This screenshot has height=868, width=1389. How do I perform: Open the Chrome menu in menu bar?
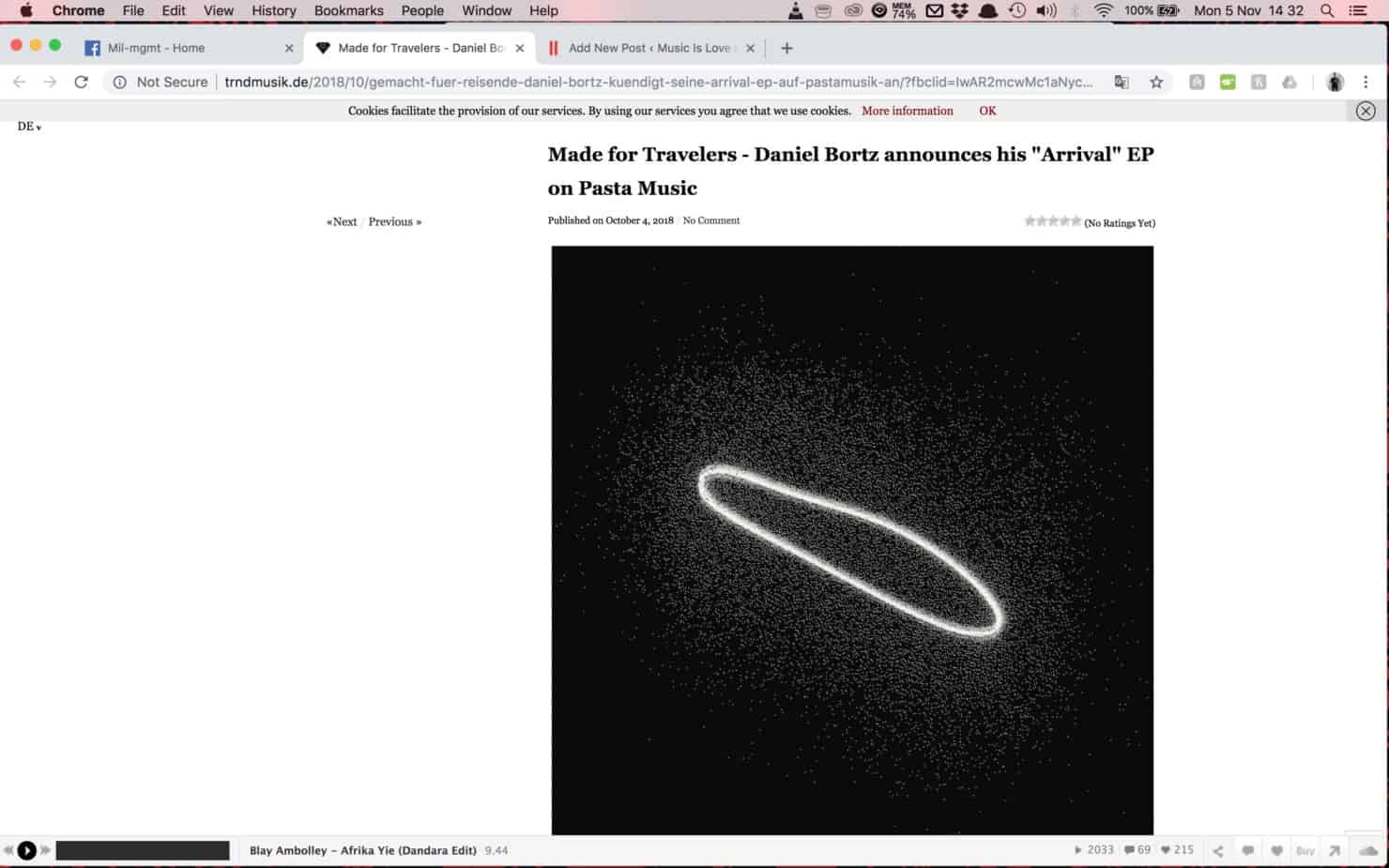coord(78,10)
